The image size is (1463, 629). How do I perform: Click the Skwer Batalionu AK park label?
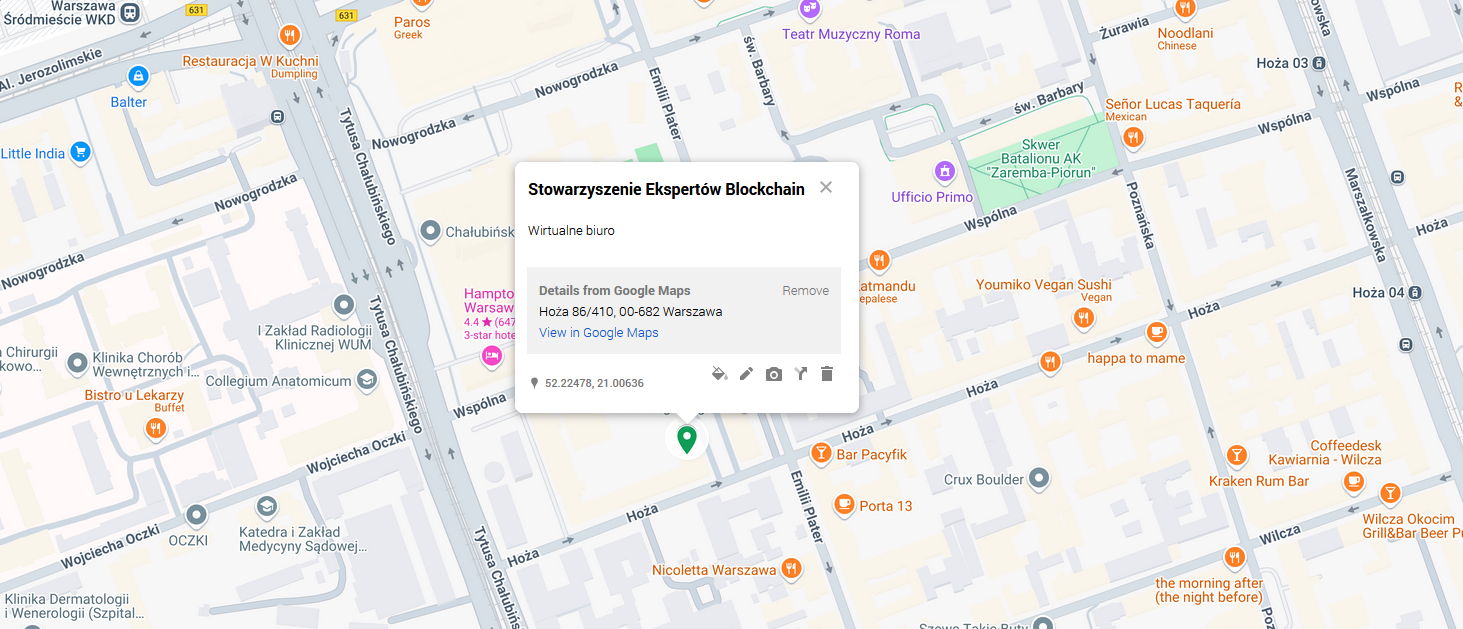tap(1040, 158)
